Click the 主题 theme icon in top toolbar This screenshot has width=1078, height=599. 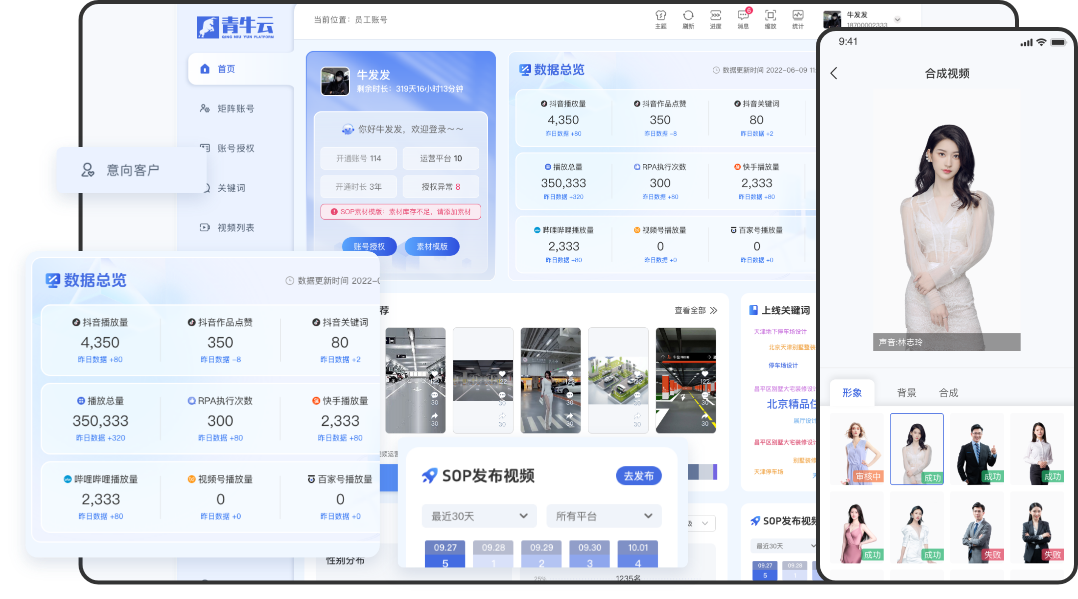pos(660,18)
